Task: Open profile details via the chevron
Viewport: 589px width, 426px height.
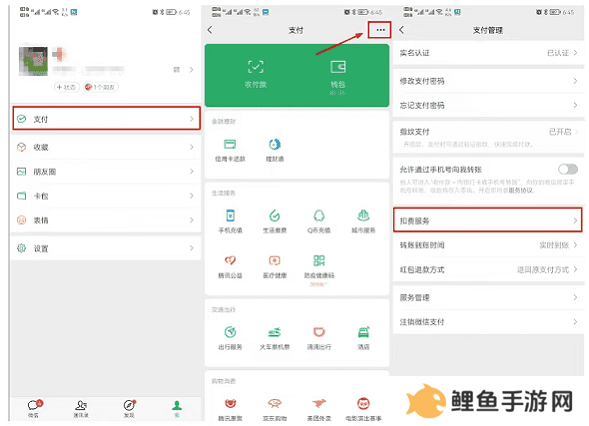Action: 192,69
